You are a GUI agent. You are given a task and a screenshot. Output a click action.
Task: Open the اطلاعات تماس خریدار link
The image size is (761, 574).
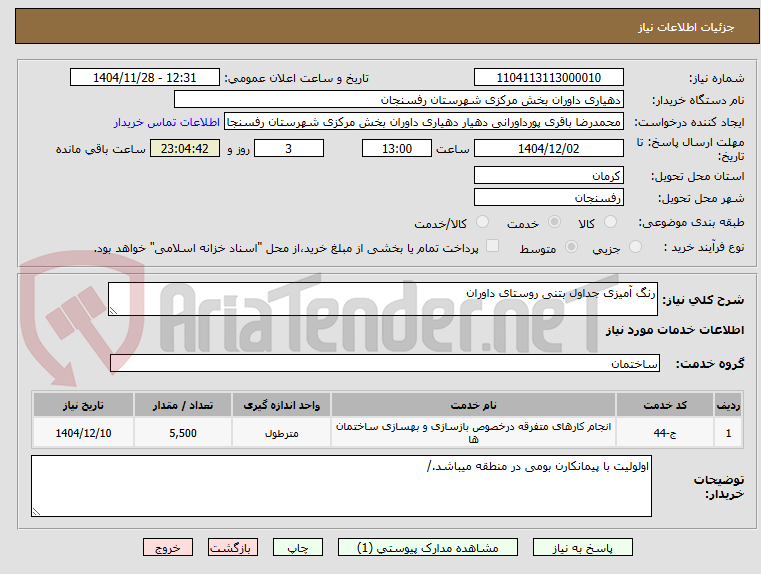click(167, 122)
